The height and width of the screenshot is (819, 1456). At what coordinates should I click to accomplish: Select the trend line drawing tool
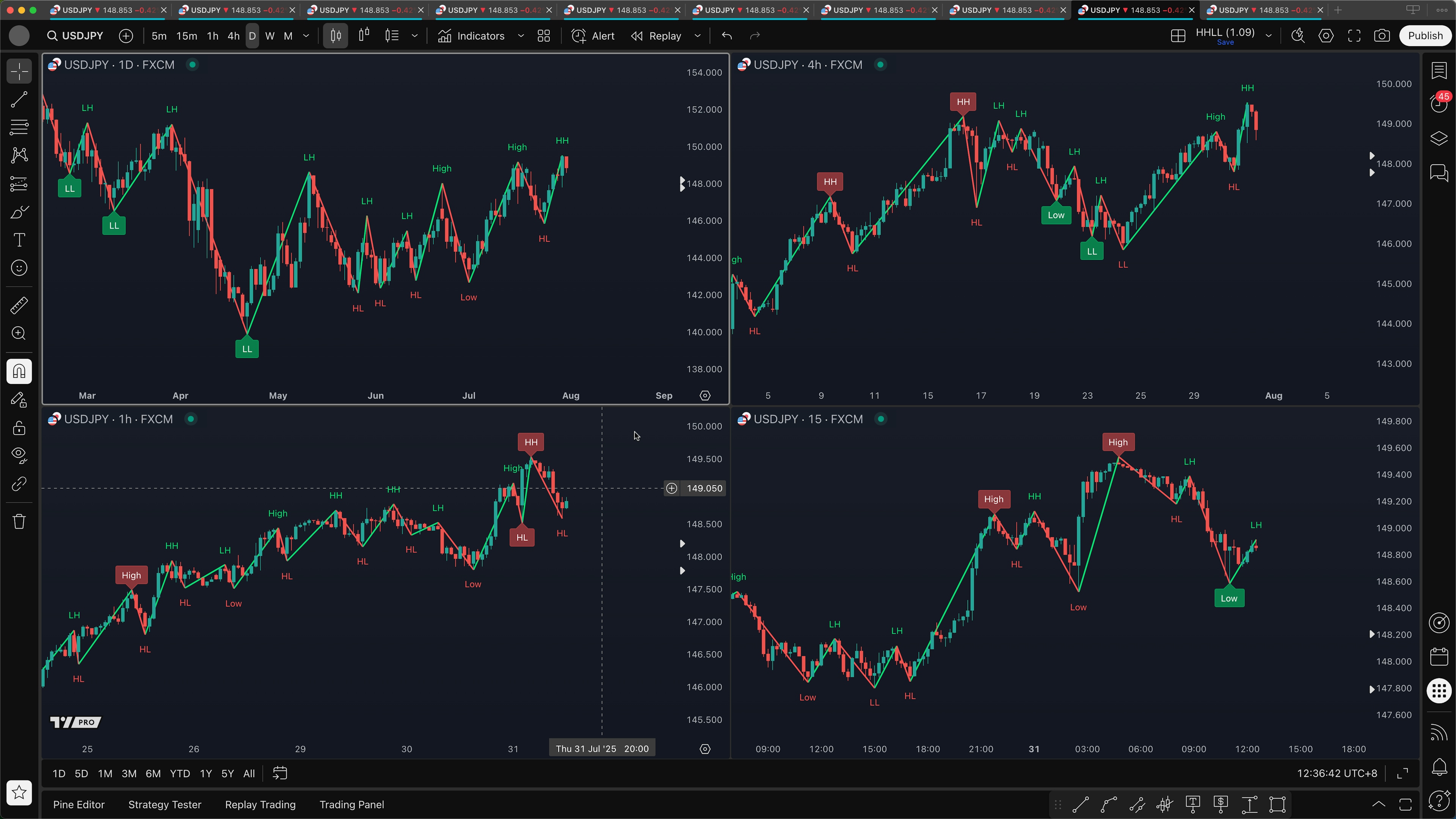(19, 99)
